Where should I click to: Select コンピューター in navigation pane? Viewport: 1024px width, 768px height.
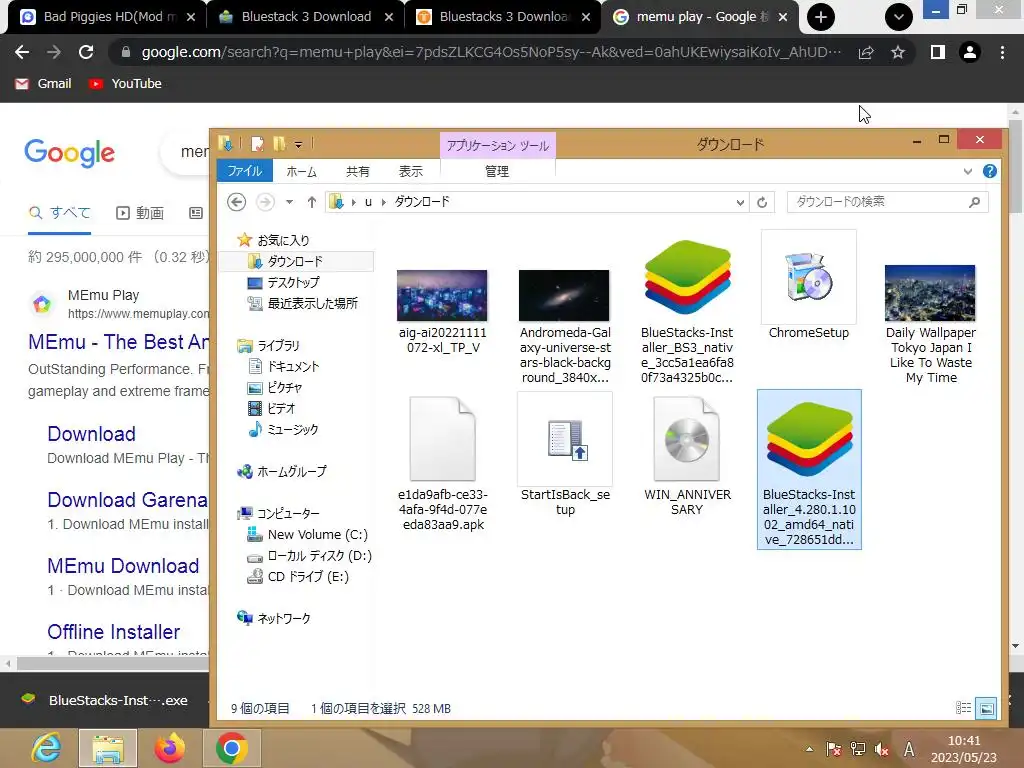[288, 513]
